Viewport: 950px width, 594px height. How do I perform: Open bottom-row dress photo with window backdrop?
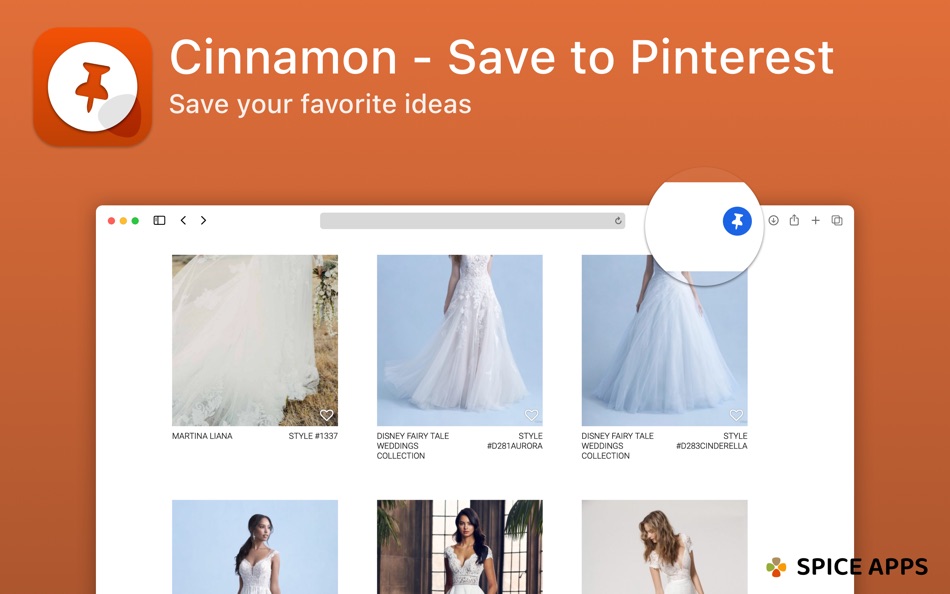pyautogui.click(x=460, y=547)
